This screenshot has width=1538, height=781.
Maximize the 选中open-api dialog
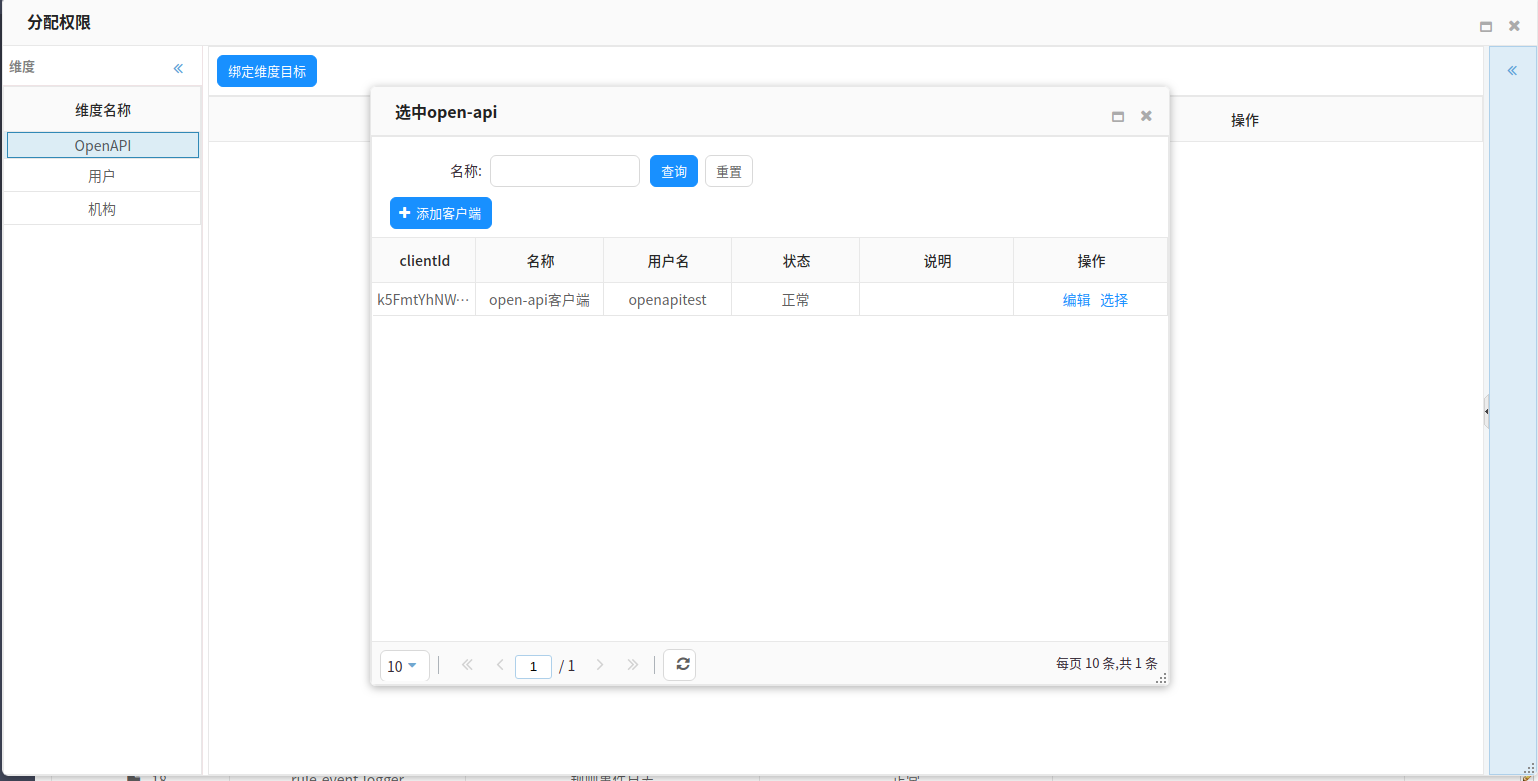pyautogui.click(x=1118, y=116)
